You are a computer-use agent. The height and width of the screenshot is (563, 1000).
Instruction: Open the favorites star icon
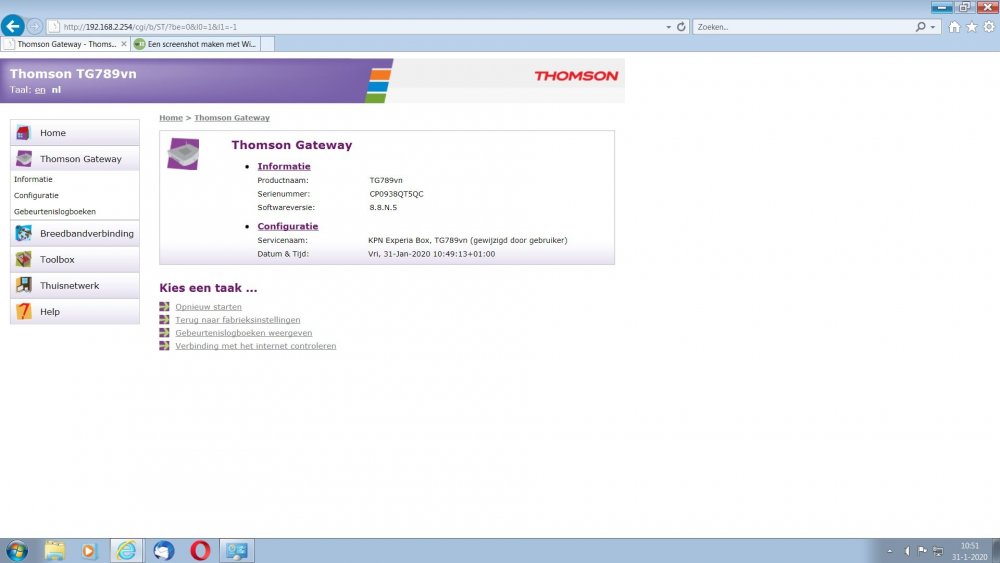click(971, 27)
